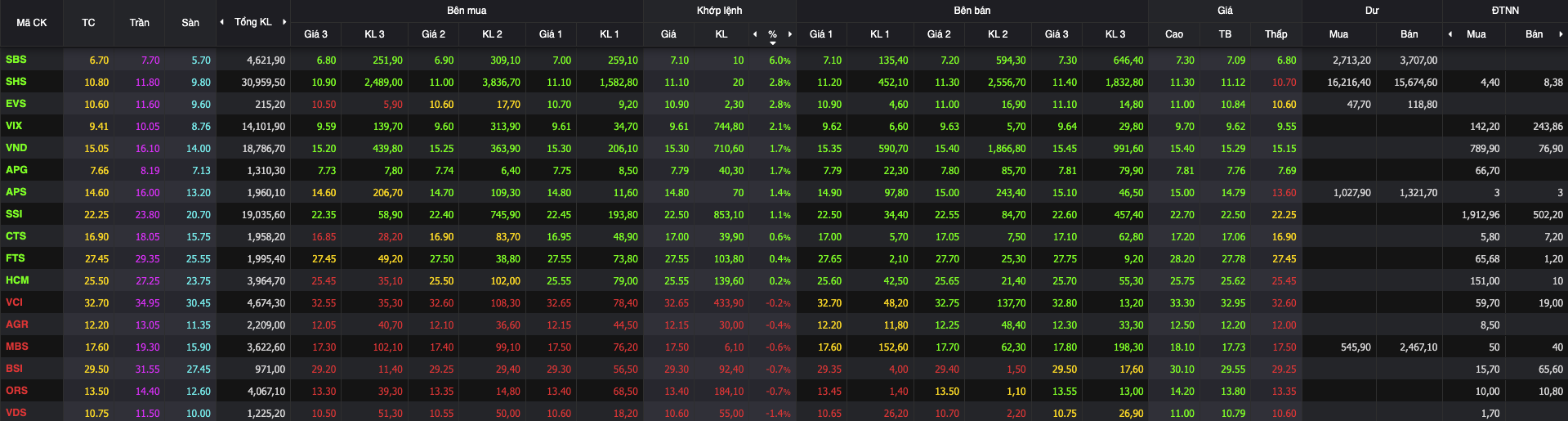1568x421 pixels.
Task: Click the left arrow beside Tổng KL
Action: click(222, 22)
